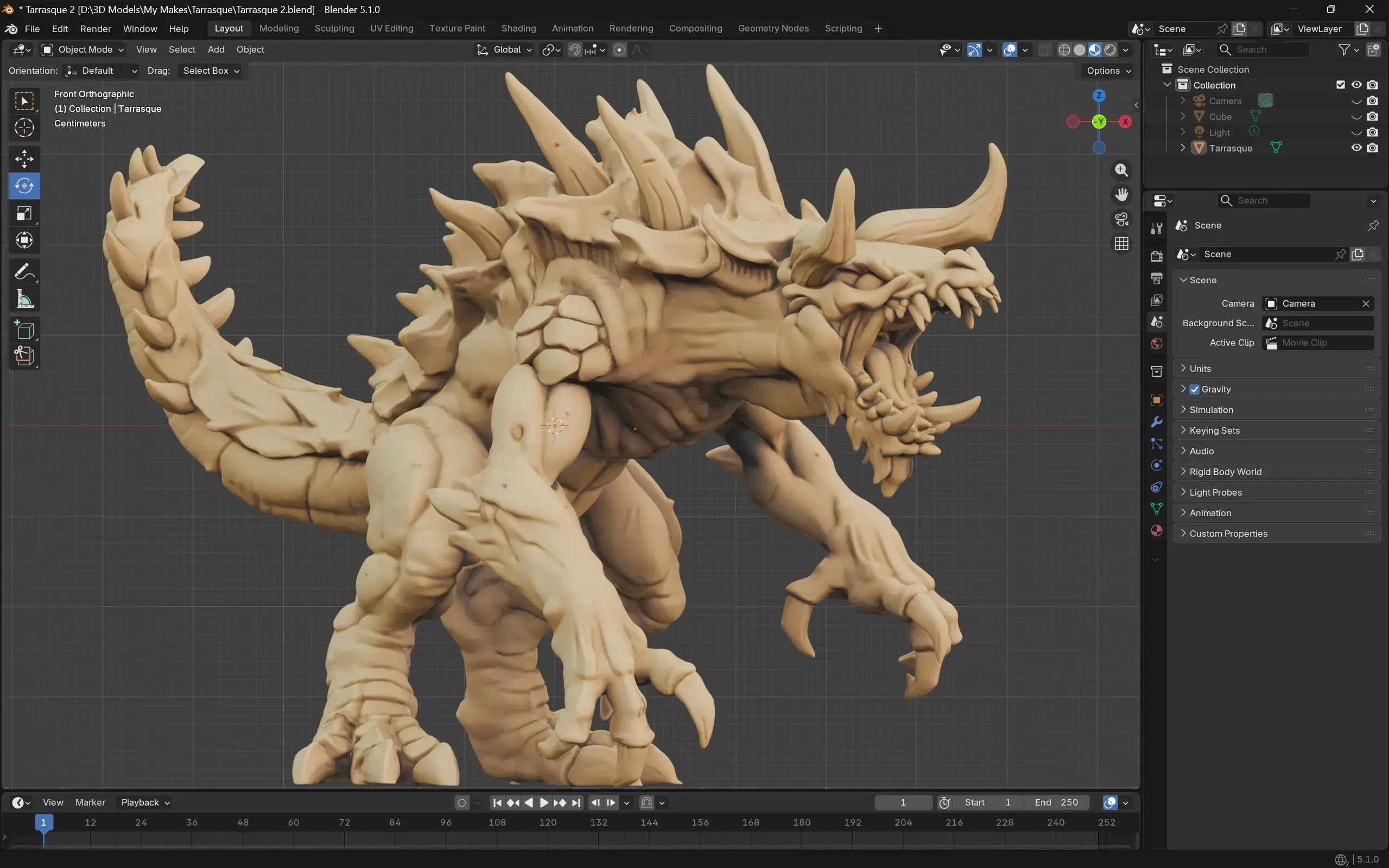Open the Render menu
This screenshot has width=1389, height=868.
pos(96,29)
